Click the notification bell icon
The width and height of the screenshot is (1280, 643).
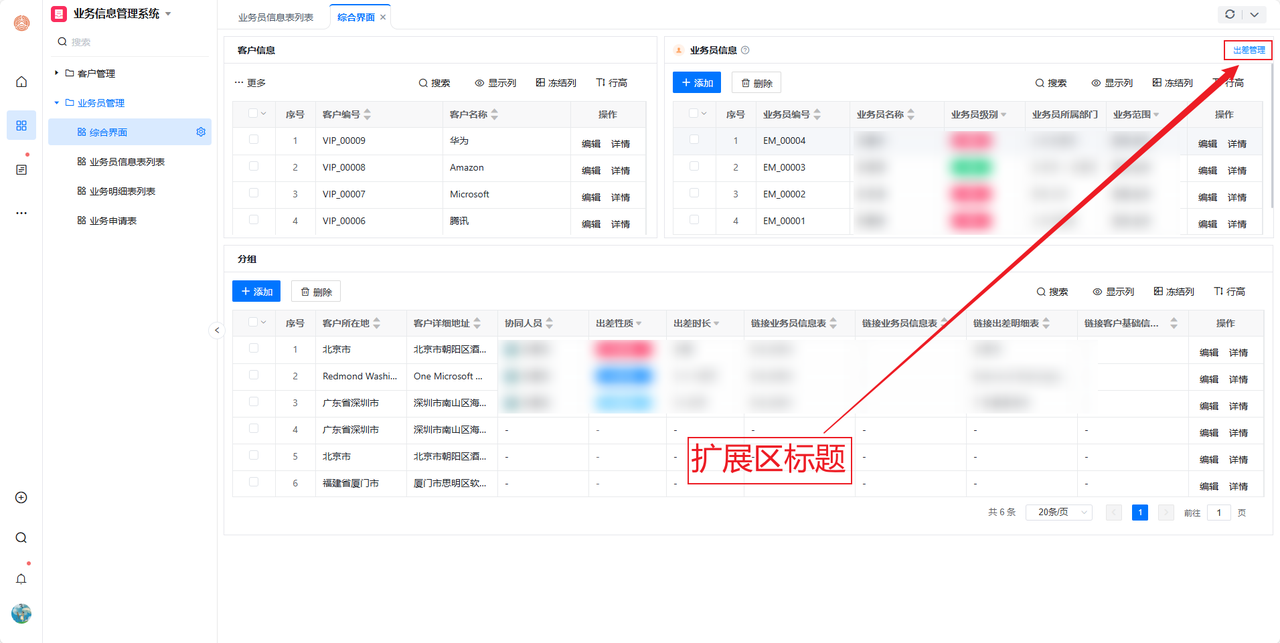[x=21, y=579]
